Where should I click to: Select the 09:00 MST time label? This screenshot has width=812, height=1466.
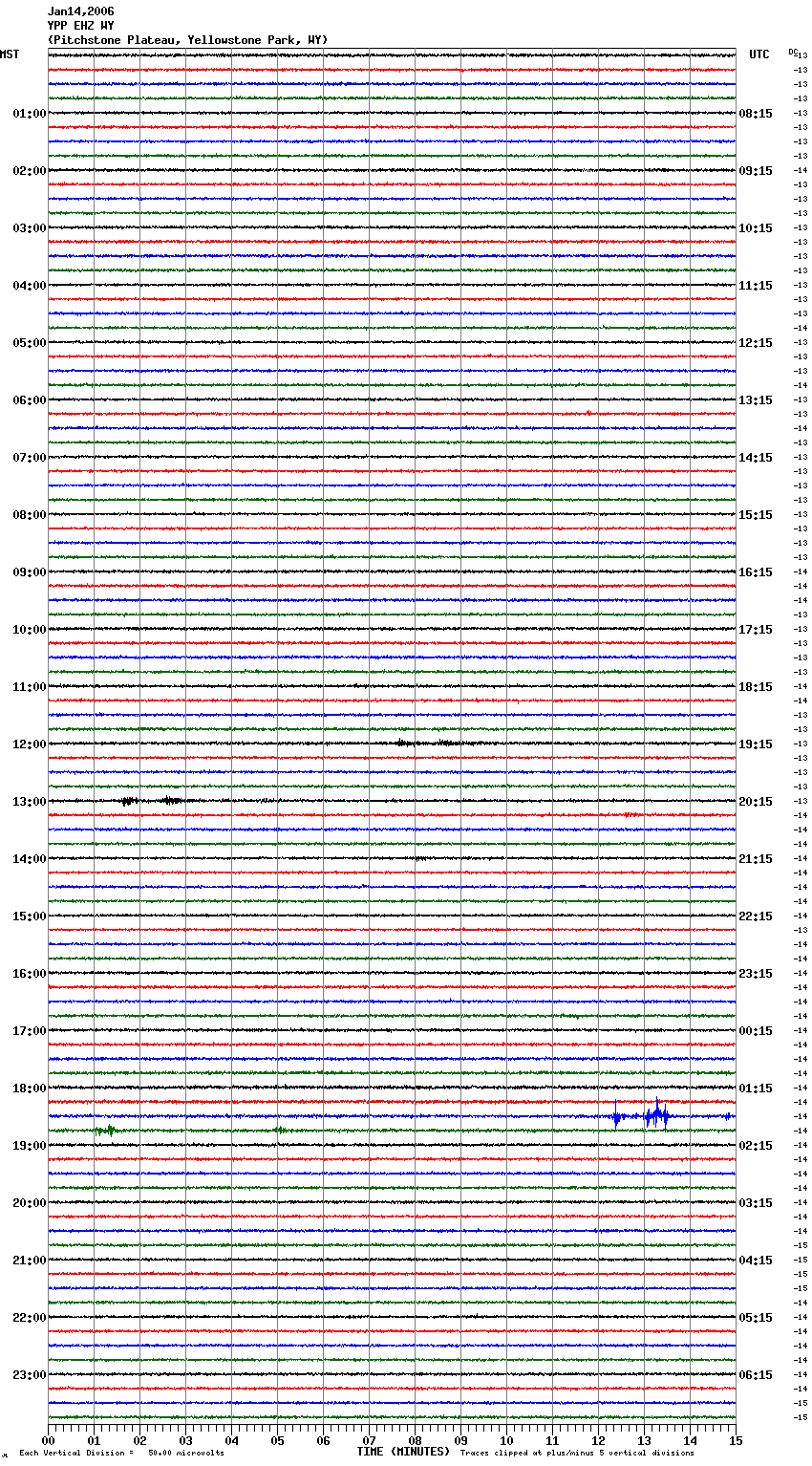(30, 572)
